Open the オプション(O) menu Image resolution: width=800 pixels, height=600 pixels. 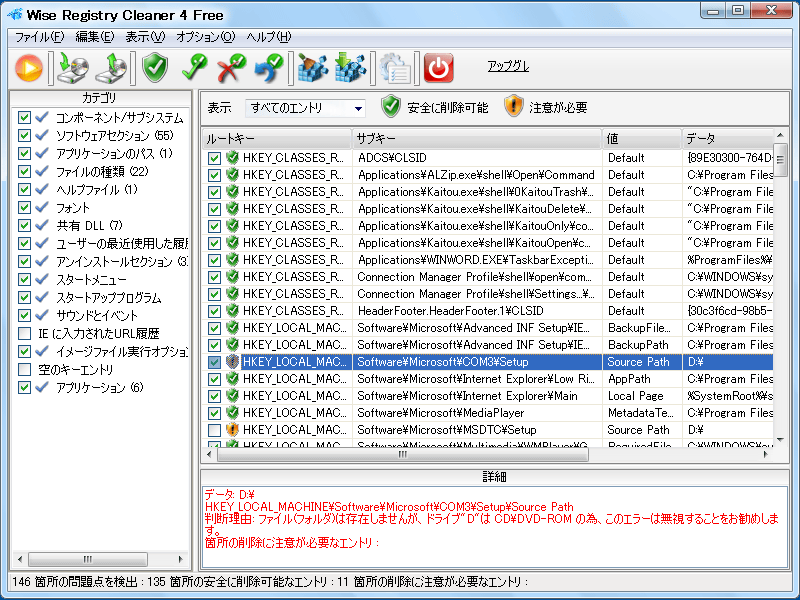(x=206, y=37)
